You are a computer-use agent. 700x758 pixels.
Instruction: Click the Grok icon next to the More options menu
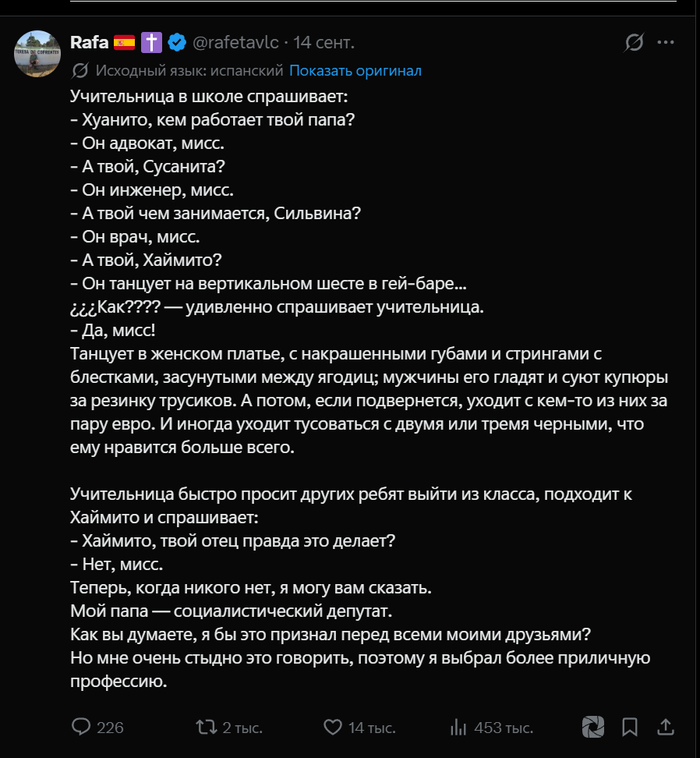tap(634, 43)
